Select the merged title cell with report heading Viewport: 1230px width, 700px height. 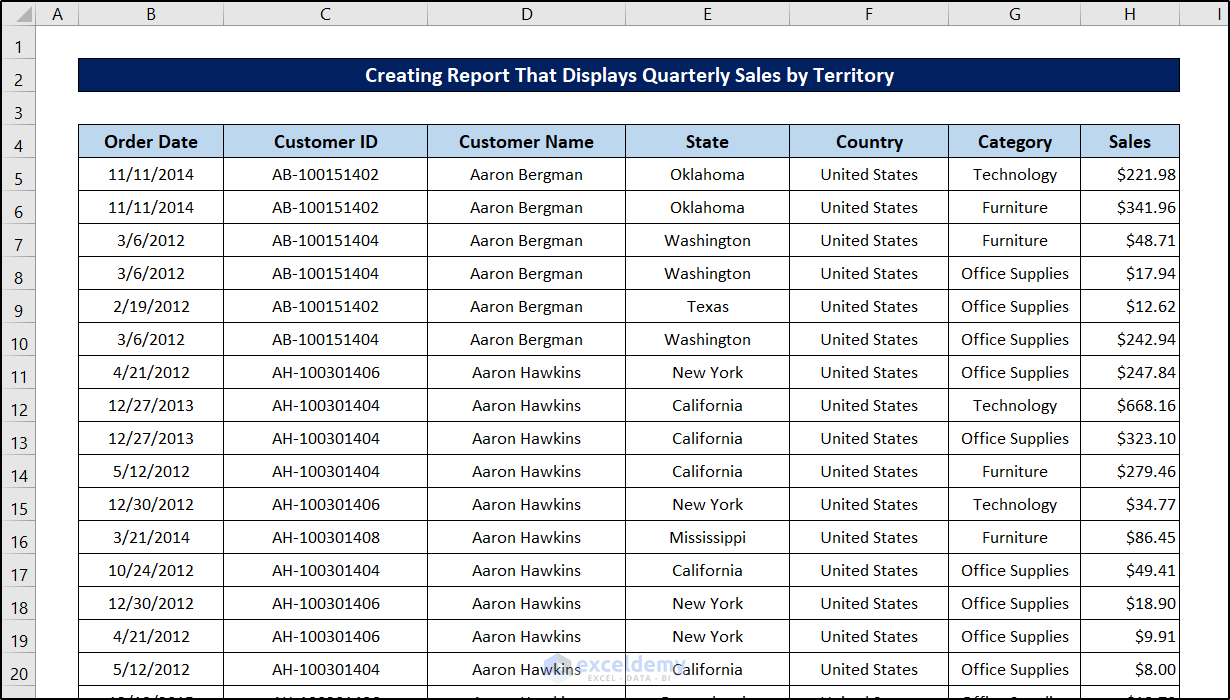pyautogui.click(x=630, y=75)
